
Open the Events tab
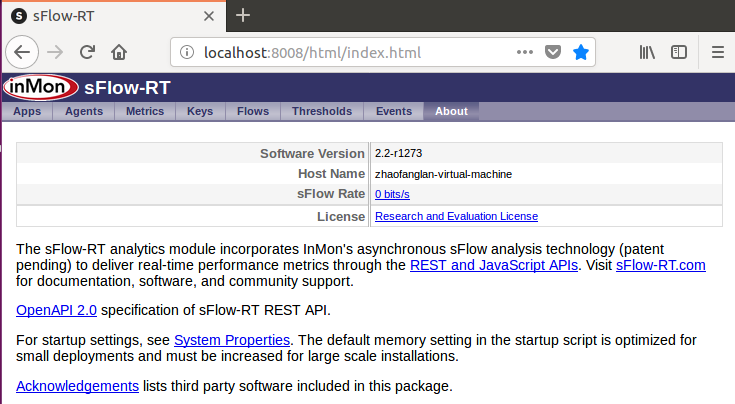click(393, 111)
